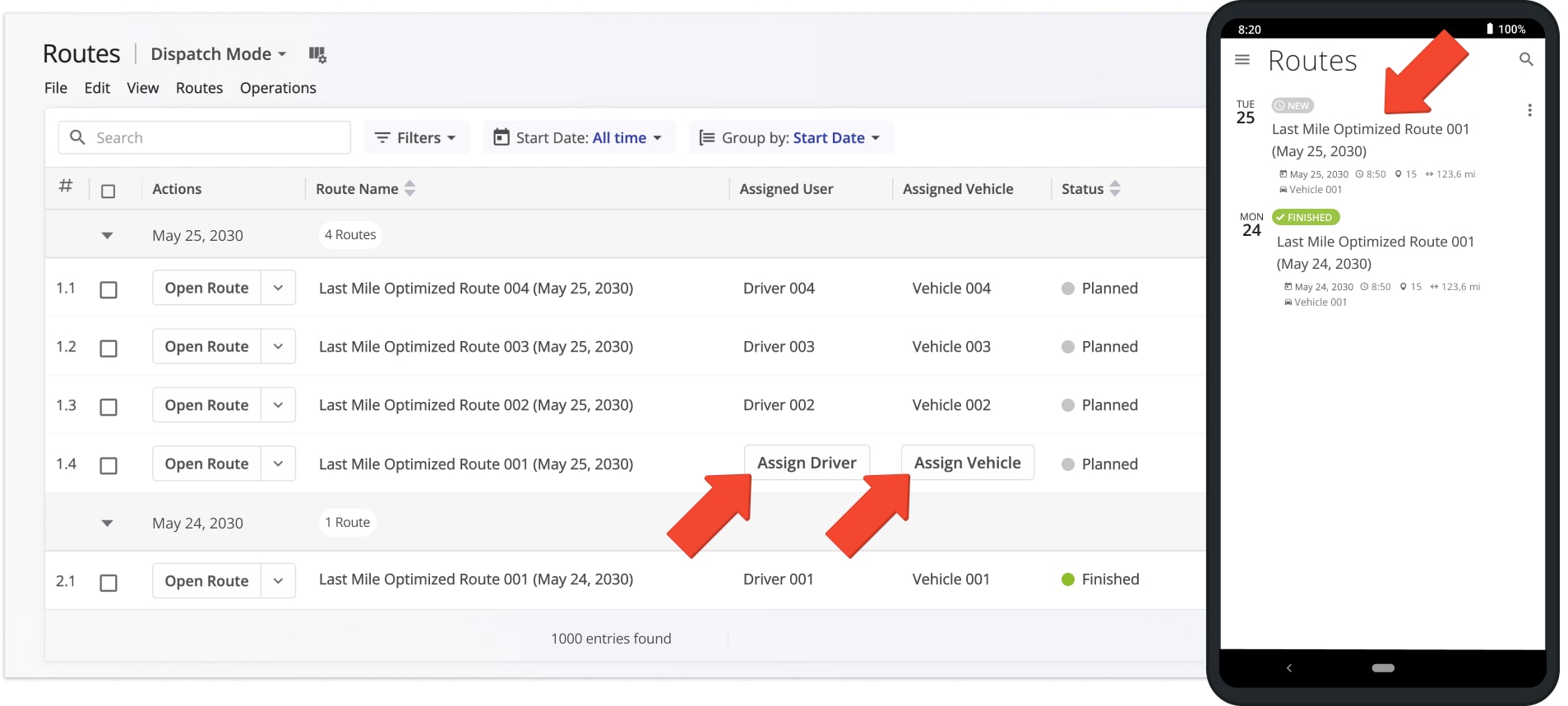The image size is (1568, 706).
Task: Expand Open Route options arrow for May 24 route
Action: click(278, 580)
